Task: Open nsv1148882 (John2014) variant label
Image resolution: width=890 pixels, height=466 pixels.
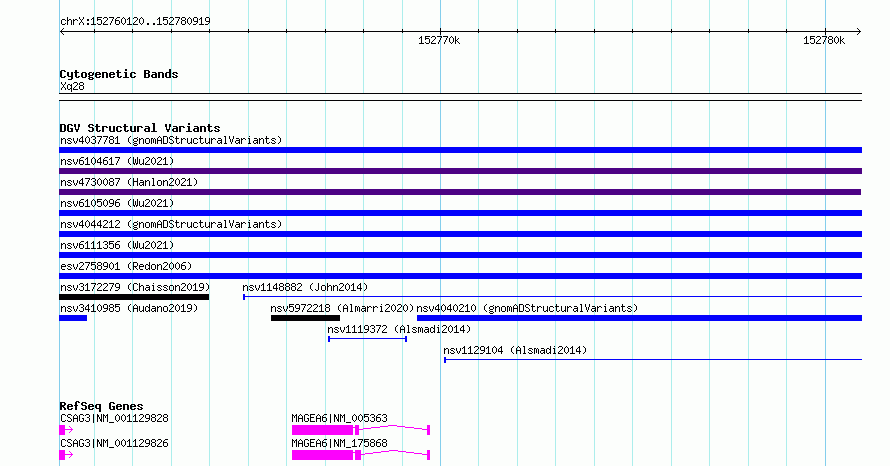Action: click(x=305, y=287)
